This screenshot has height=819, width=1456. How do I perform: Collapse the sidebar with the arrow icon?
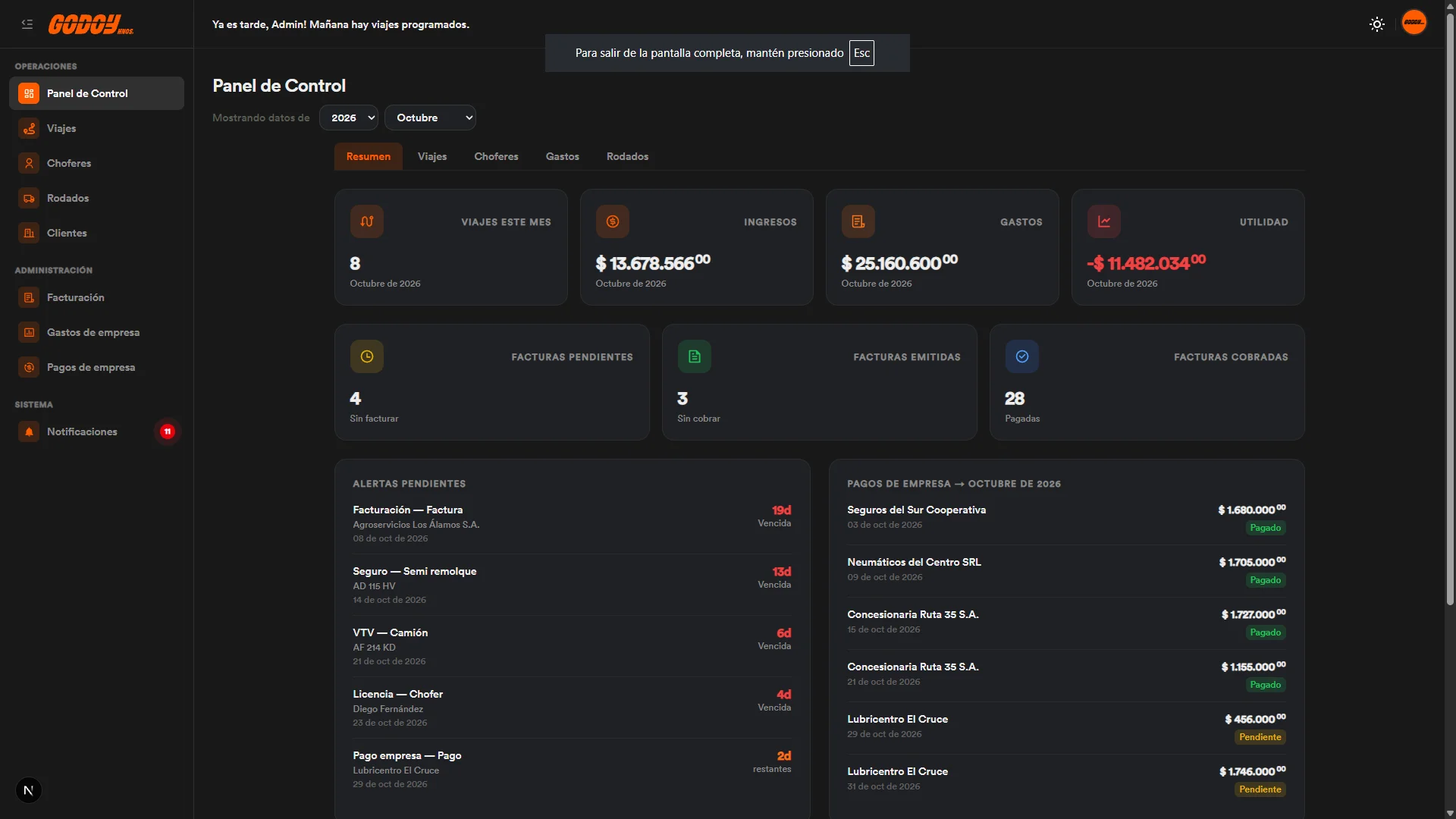pyautogui.click(x=27, y=24)
